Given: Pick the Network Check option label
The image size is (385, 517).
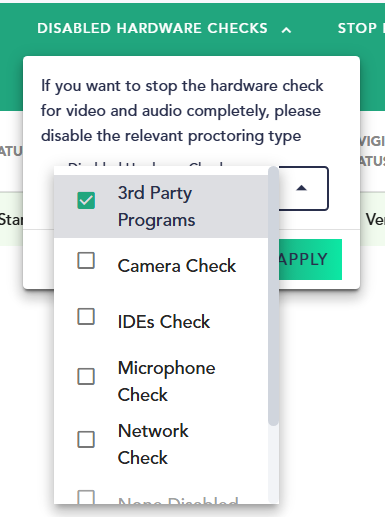Looking at the screenshot, I should coord(153,444).
